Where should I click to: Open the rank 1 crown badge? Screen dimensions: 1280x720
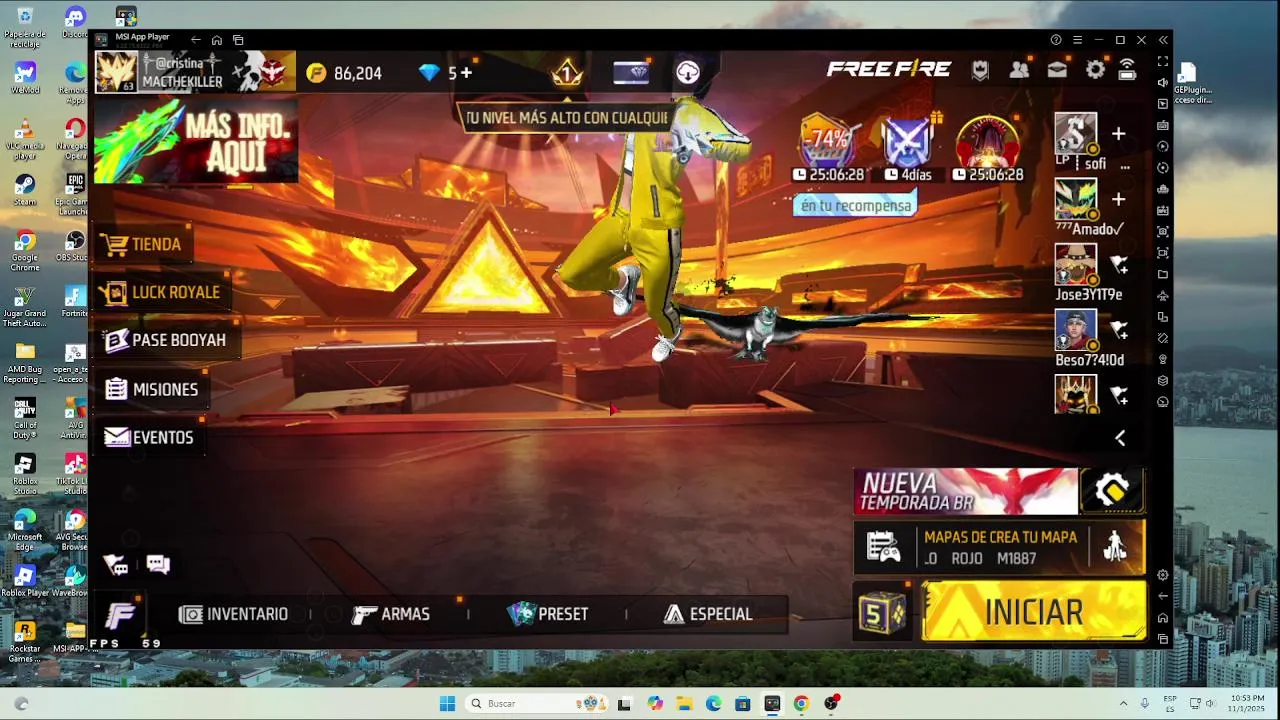pos(567,72)
